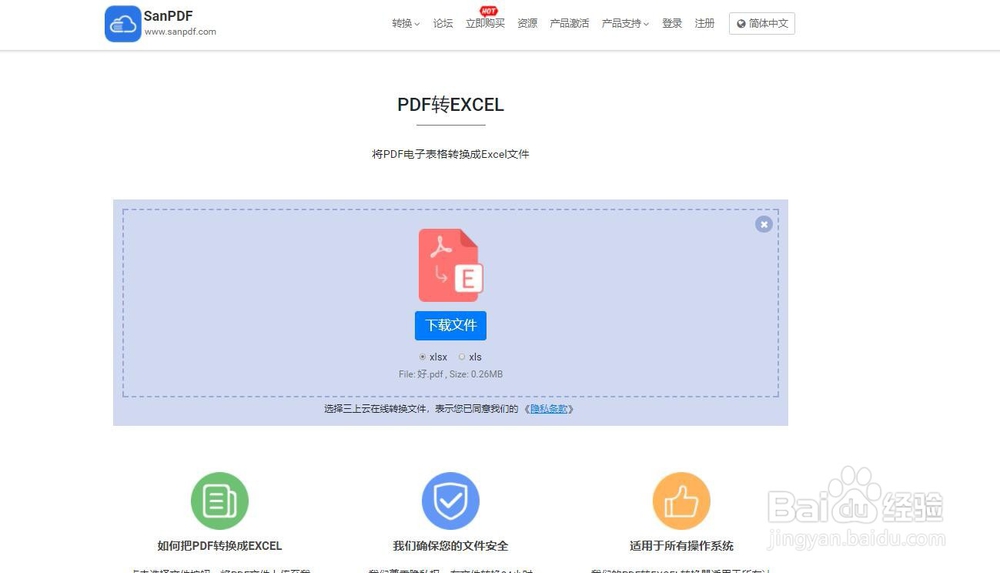This screenshot has width=1000, height=573.
Task: Click the red HOT badge above 立即购买
Action: (489, 11)
